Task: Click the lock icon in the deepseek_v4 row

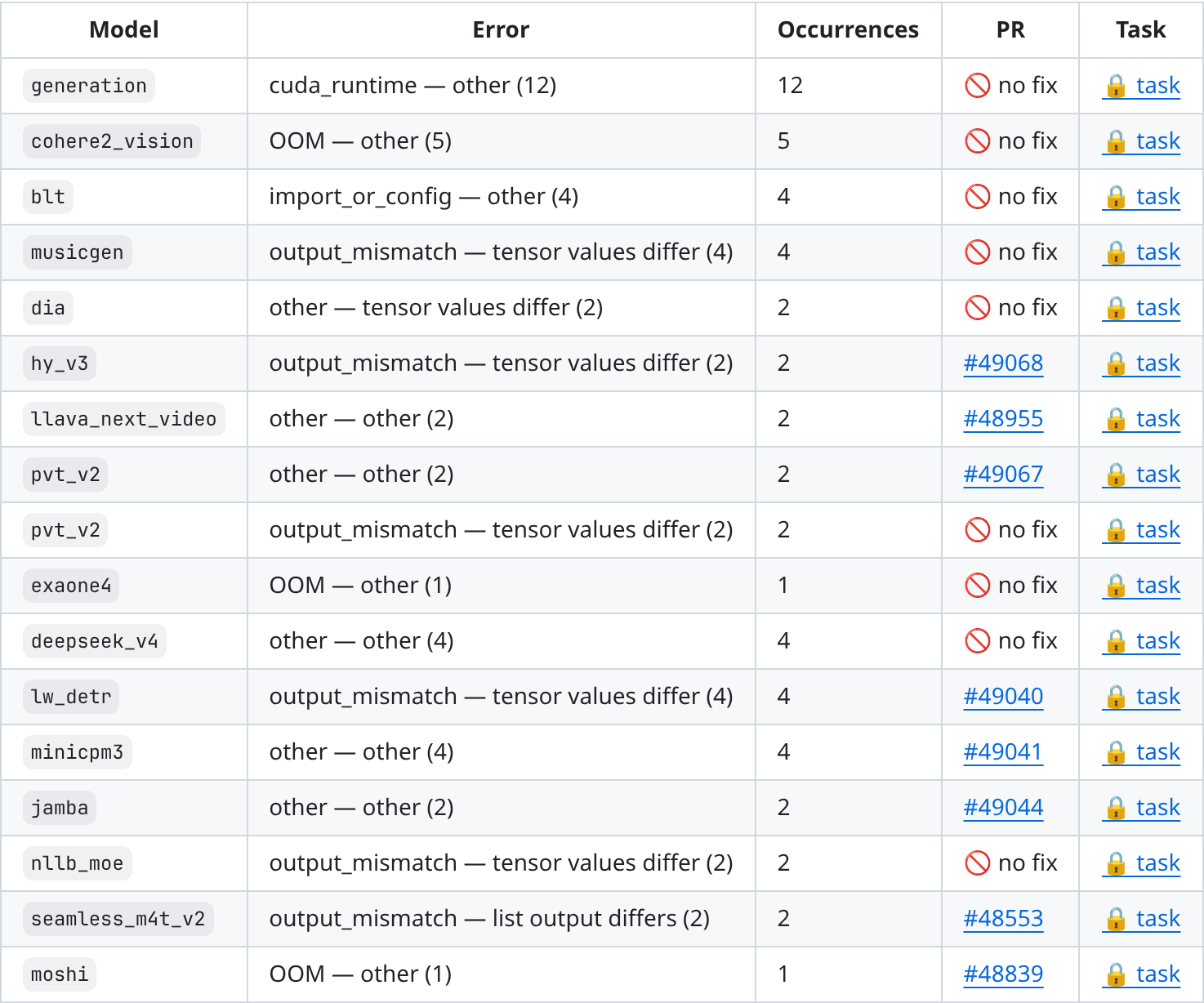Action: pos(1116,641)
